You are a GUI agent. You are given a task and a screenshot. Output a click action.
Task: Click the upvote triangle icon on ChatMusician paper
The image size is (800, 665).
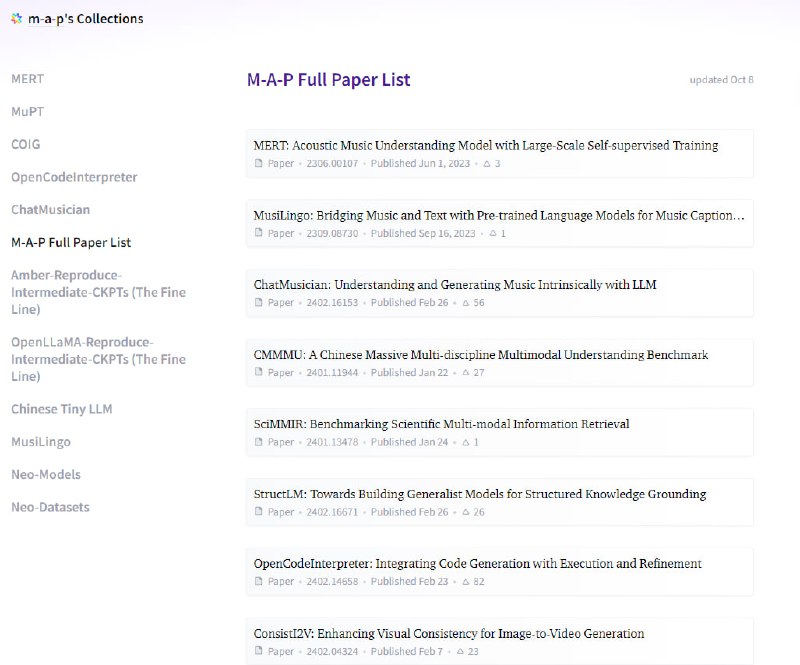(x=466, y=303)
